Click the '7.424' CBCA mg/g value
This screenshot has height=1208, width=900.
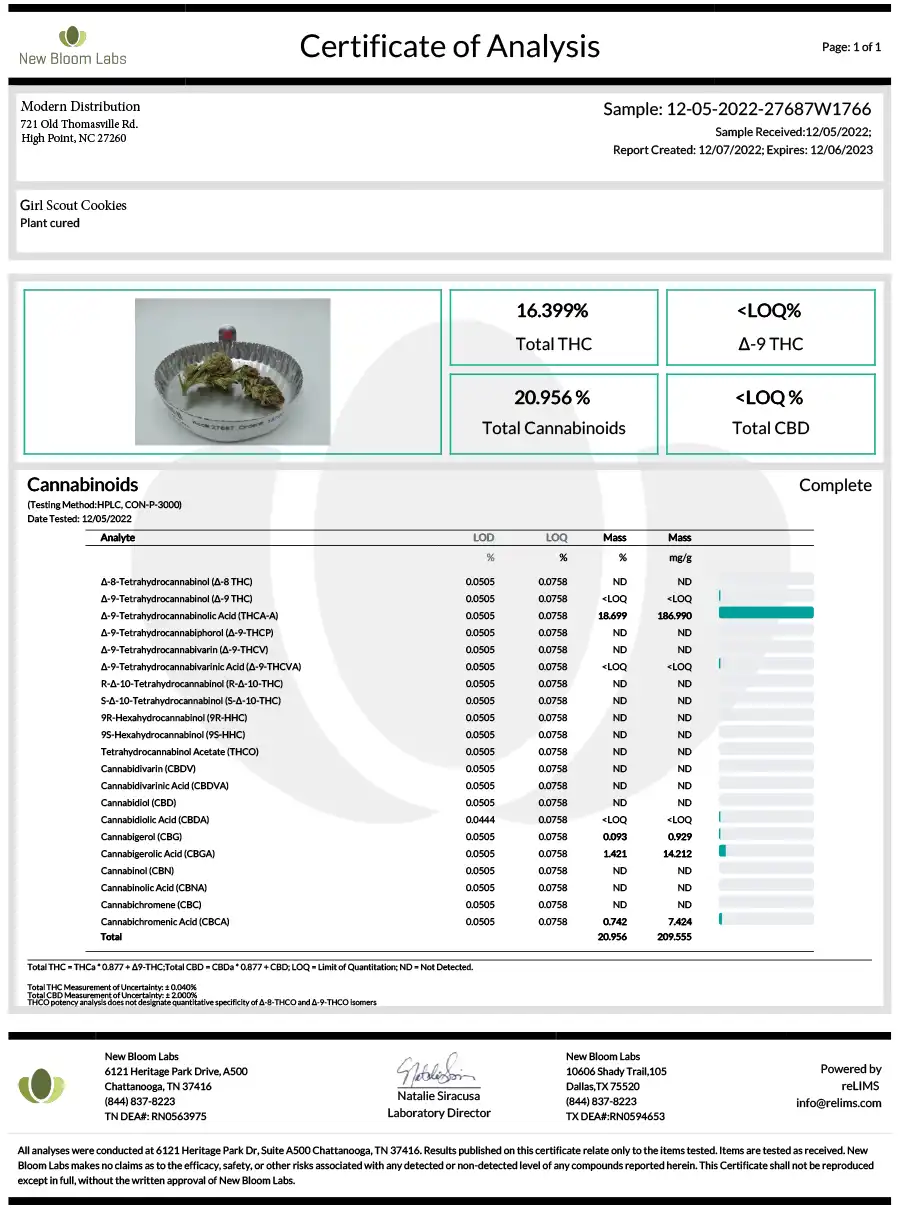680,921
